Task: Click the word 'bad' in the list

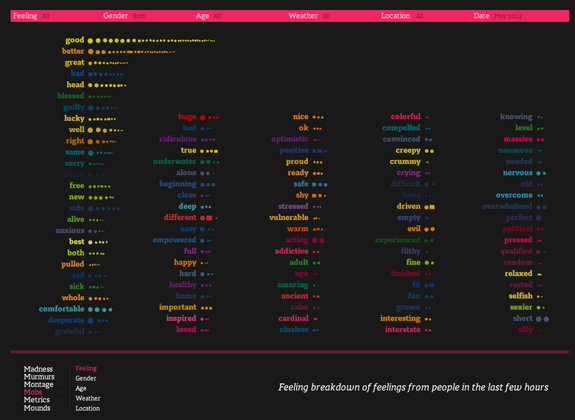Action: coord(77,73)
